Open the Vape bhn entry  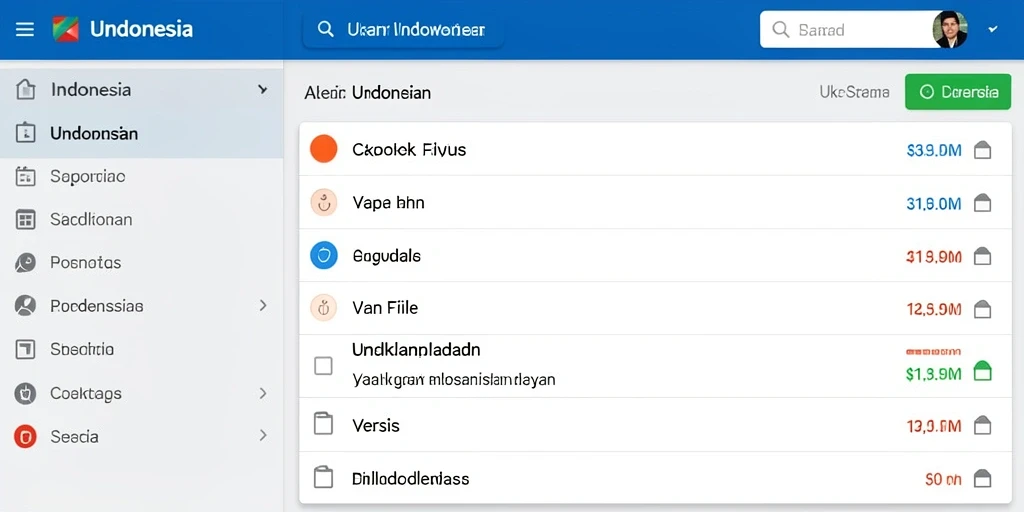(x=388, y=203)
